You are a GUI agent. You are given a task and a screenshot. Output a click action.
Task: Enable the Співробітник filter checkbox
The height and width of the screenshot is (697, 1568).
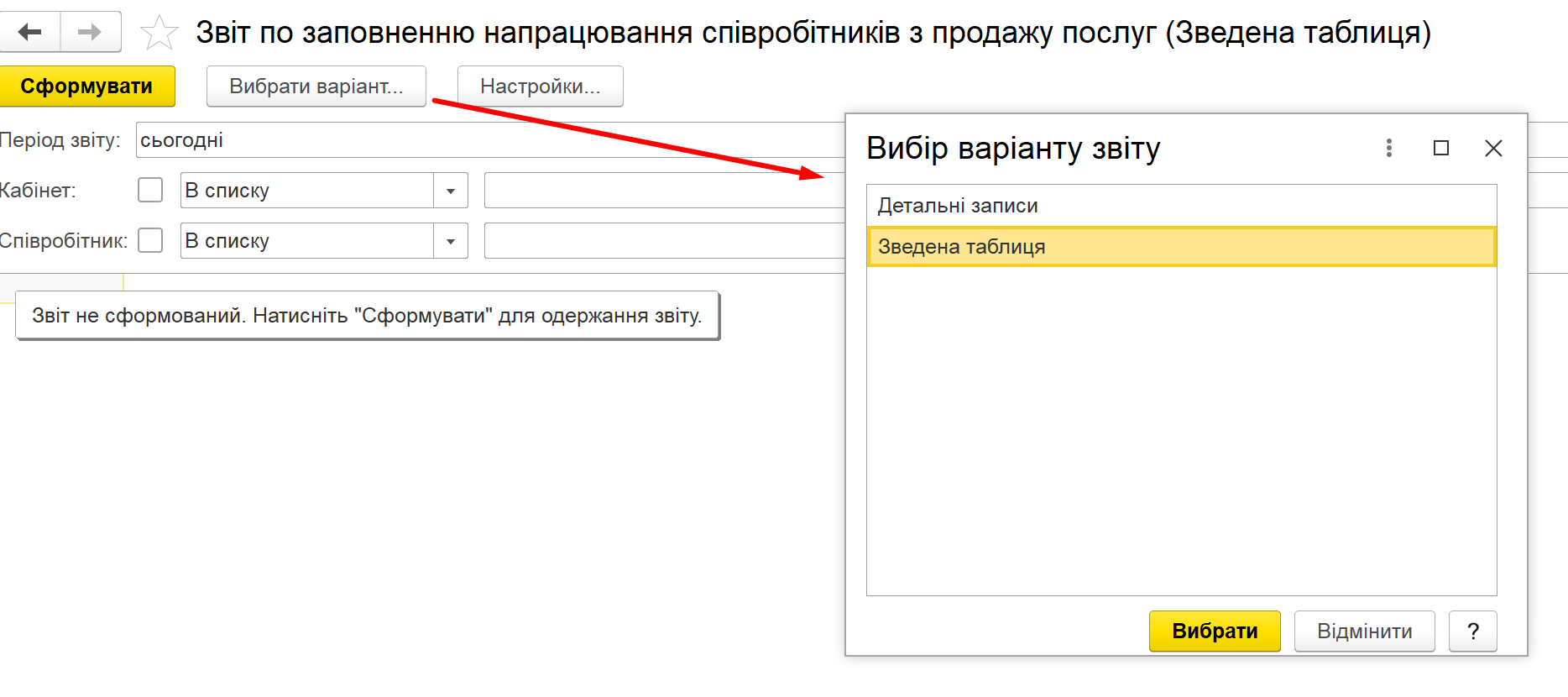coord(150,241)
